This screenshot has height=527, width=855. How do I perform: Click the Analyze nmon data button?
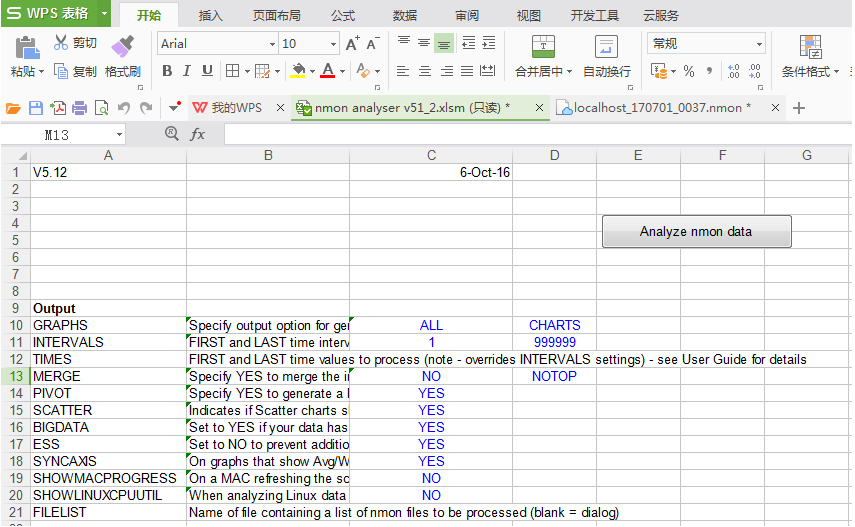pyautogui.click(x=696, y=231)
